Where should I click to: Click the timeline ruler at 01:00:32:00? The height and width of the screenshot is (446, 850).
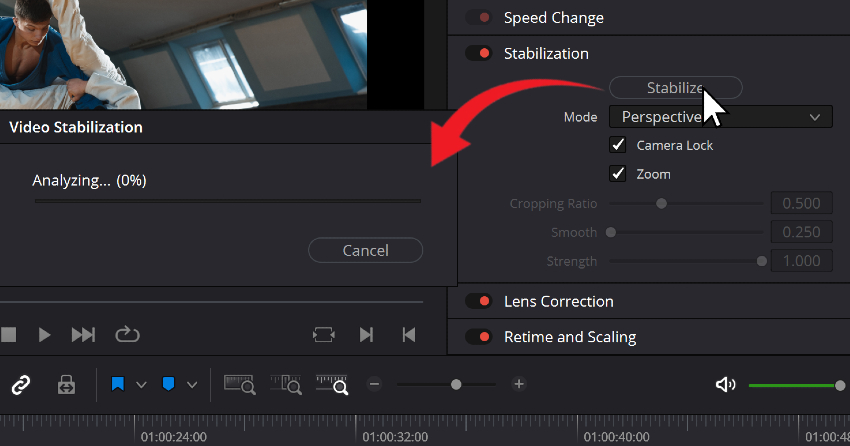[x=395, y=437]
